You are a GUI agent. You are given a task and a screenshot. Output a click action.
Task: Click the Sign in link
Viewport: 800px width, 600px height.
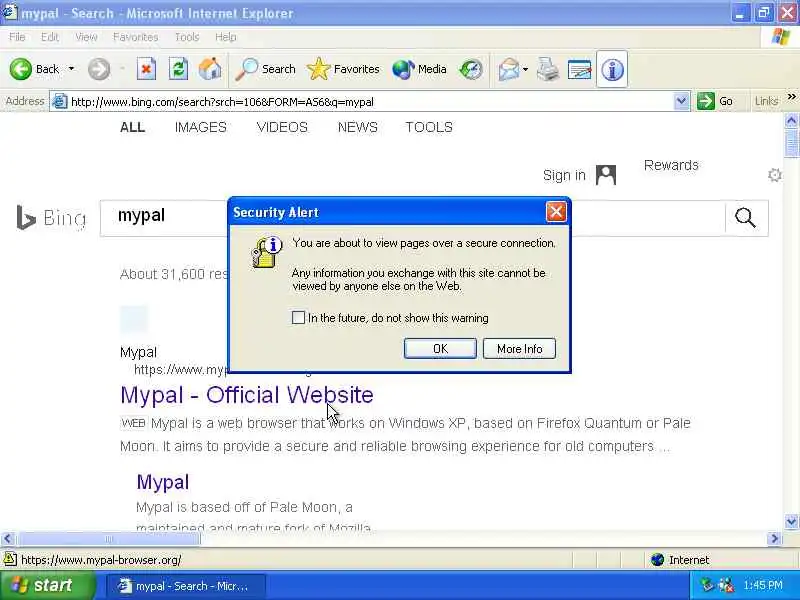[564, 175]
